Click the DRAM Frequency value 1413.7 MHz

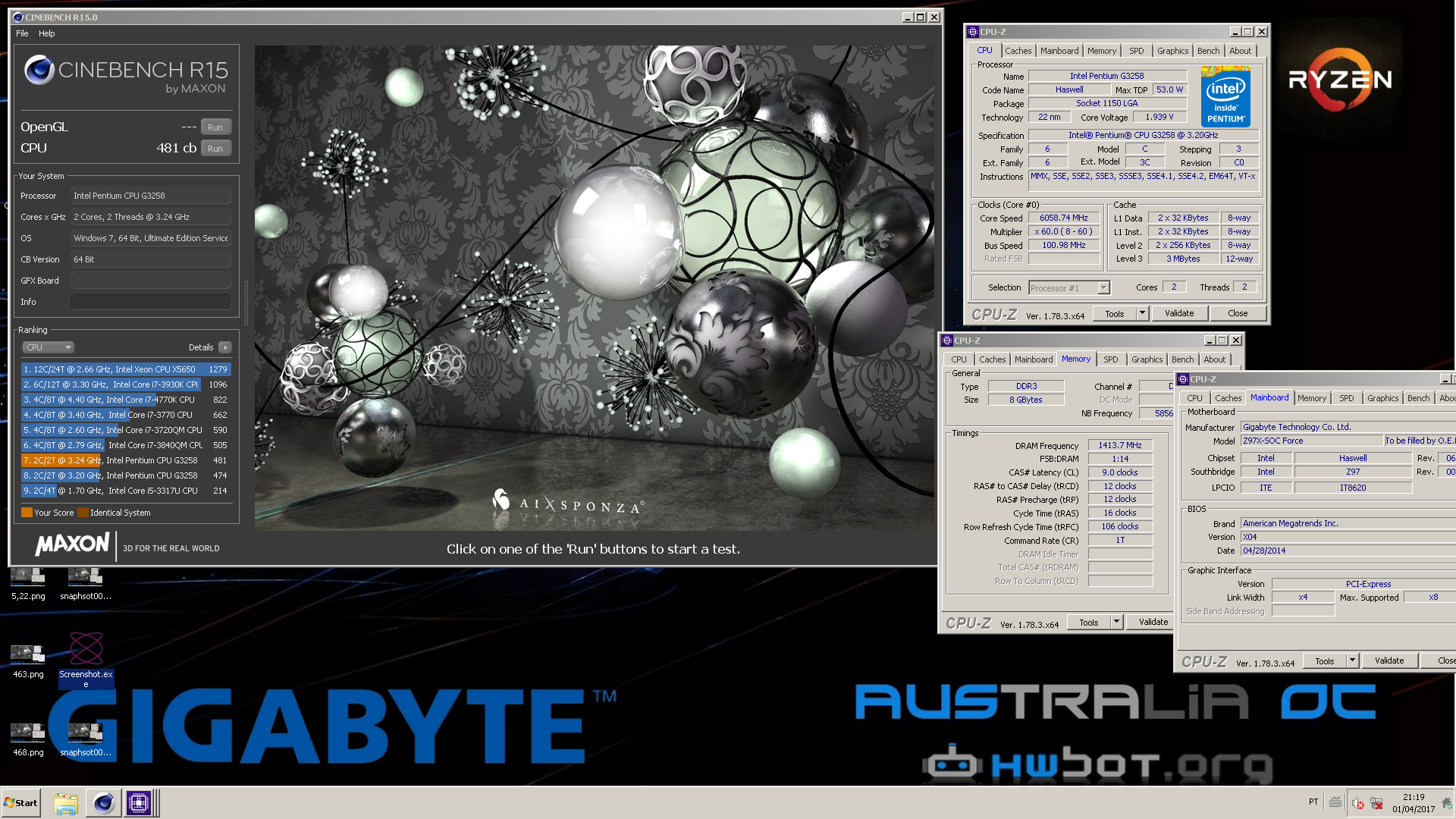(1120, 446)
